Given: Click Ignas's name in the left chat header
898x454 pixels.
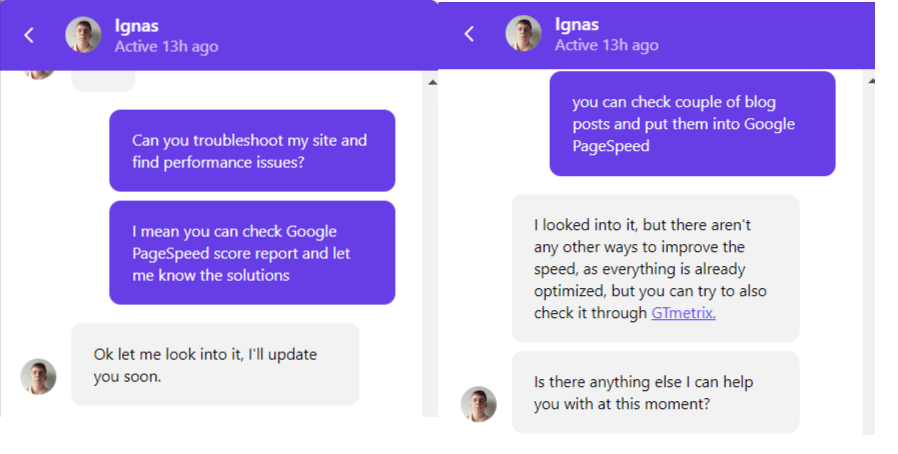Looking at the screenshot, I should [136, 26].
